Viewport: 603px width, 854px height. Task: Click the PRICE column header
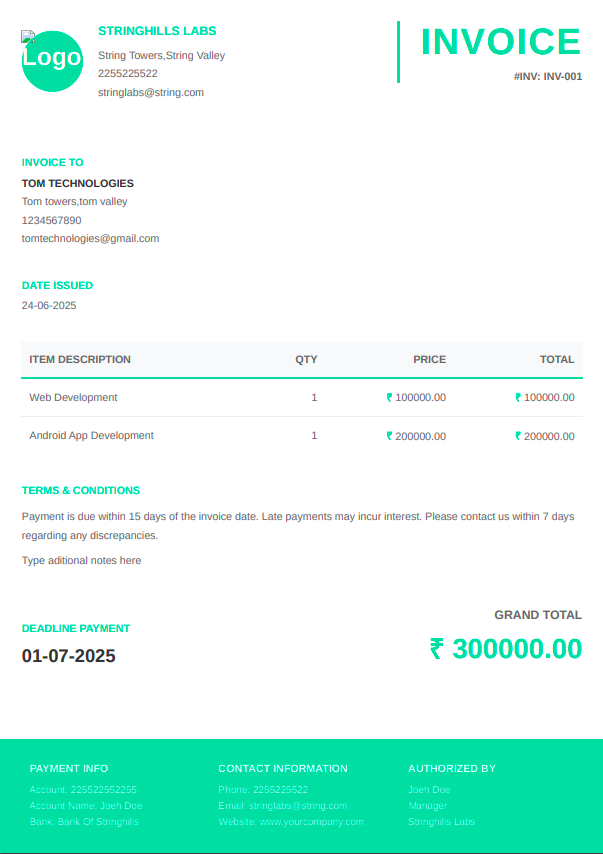tap(429, 360)
